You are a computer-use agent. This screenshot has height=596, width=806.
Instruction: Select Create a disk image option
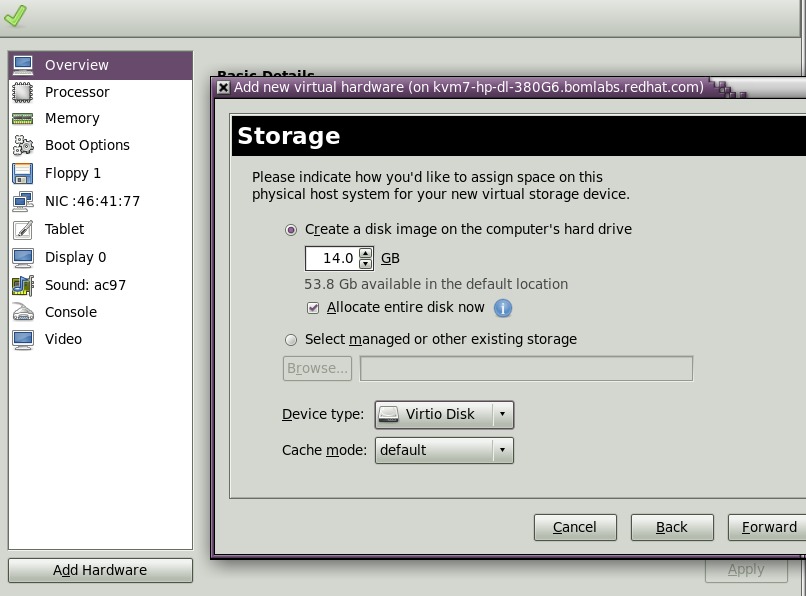(290, 229)
